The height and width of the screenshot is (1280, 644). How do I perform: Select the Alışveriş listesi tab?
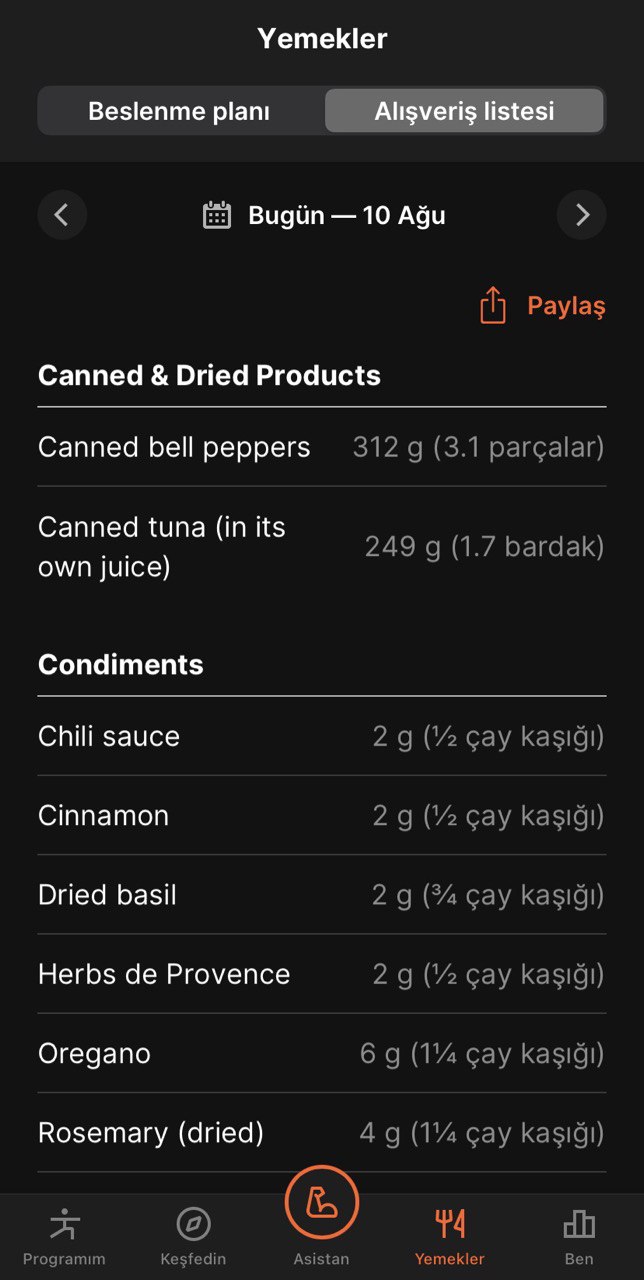(x=464, y=111)
